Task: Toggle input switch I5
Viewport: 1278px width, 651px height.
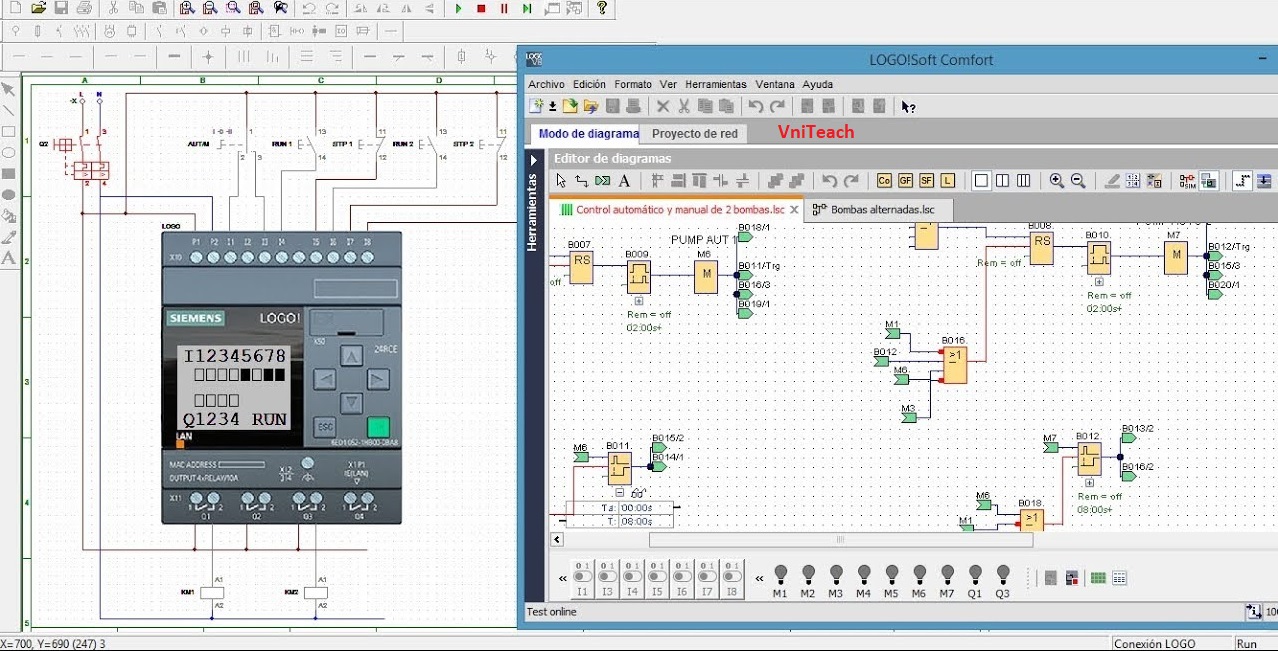Action: (x=657, y=578)
